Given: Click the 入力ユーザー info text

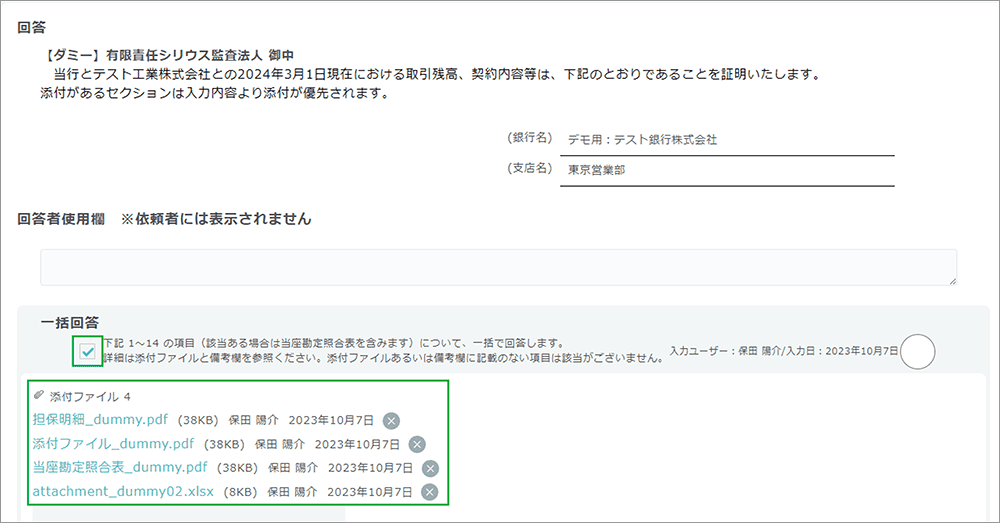Looking at the screenshot, I should point(783,351).
